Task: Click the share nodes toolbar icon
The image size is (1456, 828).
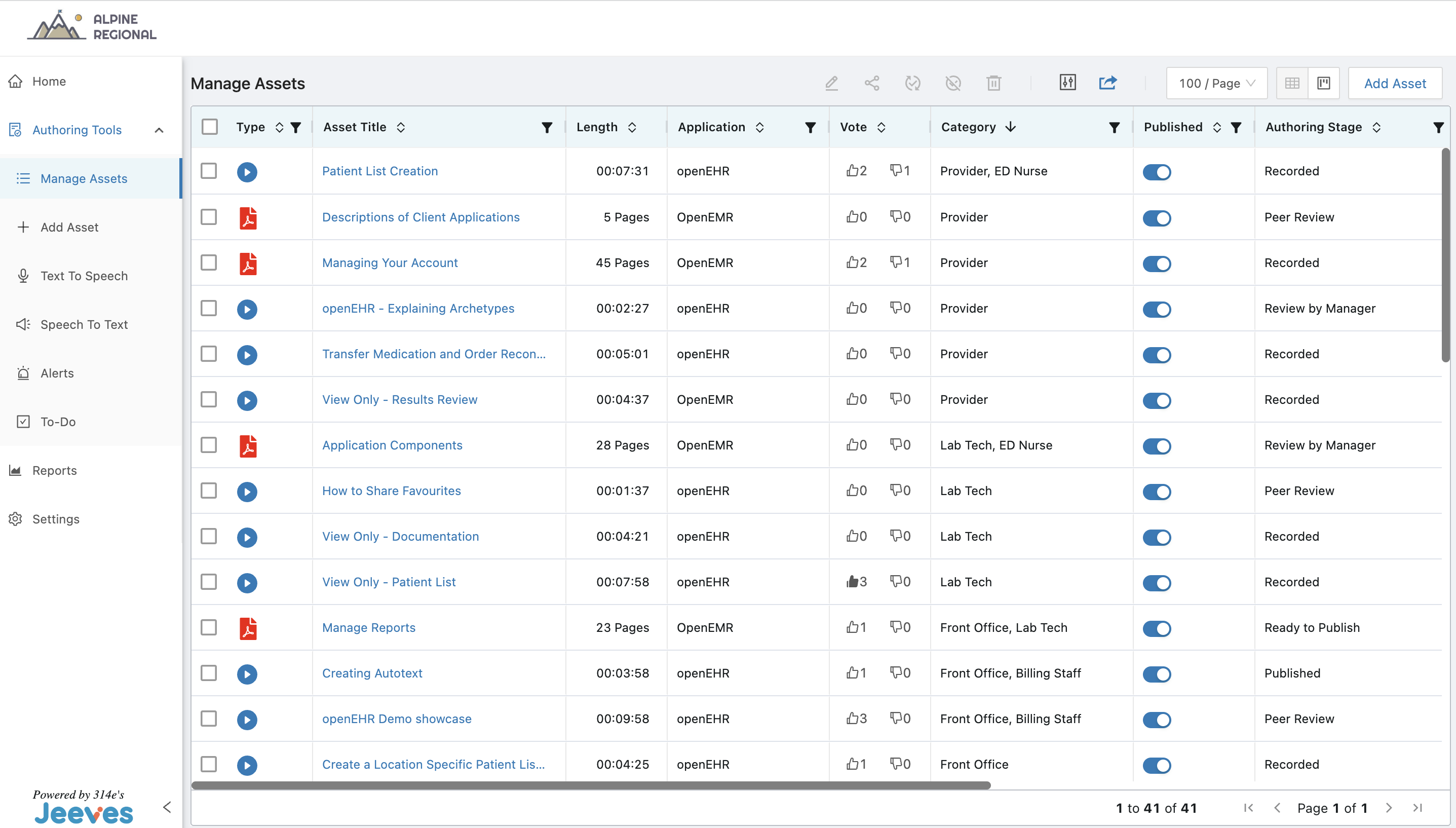Action: (871, 83)
